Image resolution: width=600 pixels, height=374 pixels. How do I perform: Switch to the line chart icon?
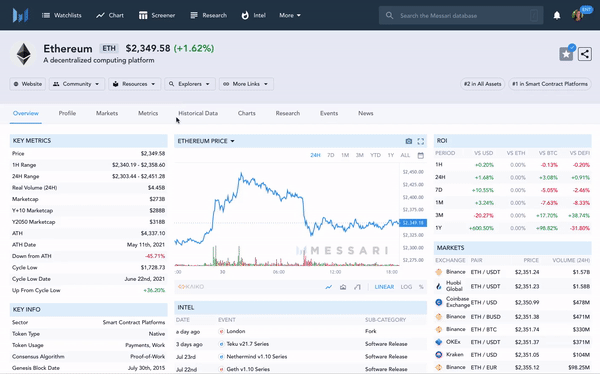pyautogui.click(x=329, y=287)
